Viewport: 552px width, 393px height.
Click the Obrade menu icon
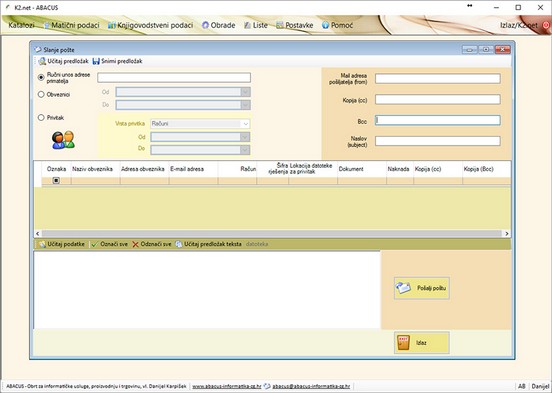(x=205, y=25)
